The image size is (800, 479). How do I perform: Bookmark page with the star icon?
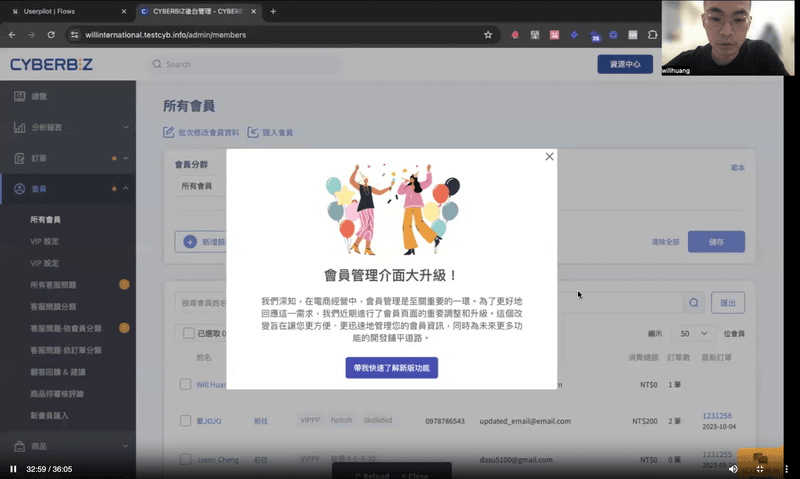point(487,34)
